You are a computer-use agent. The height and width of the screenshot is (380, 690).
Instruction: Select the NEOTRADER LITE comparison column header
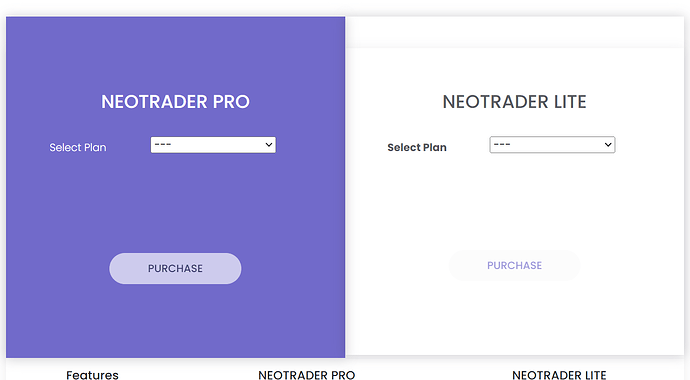(x=559, y=375)
